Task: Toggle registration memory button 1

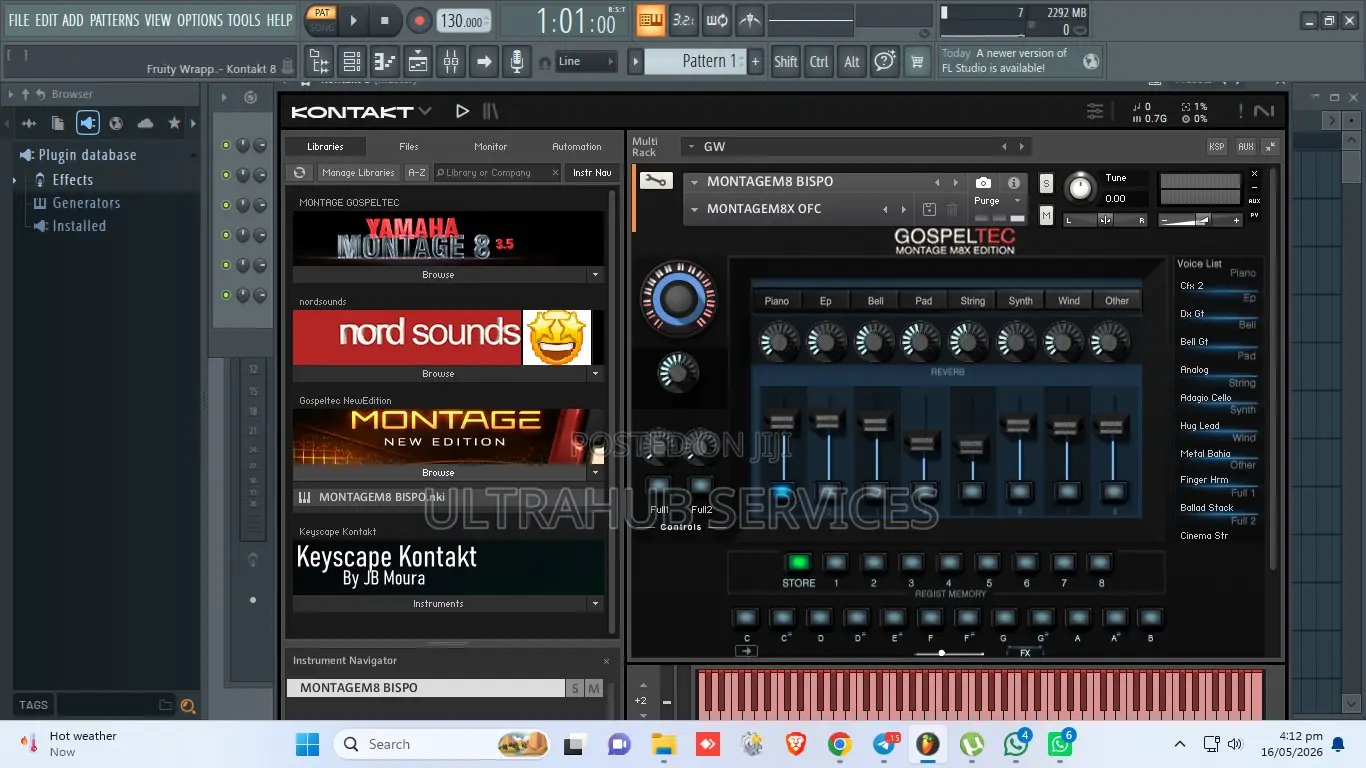Action: [x=836, y=563]
